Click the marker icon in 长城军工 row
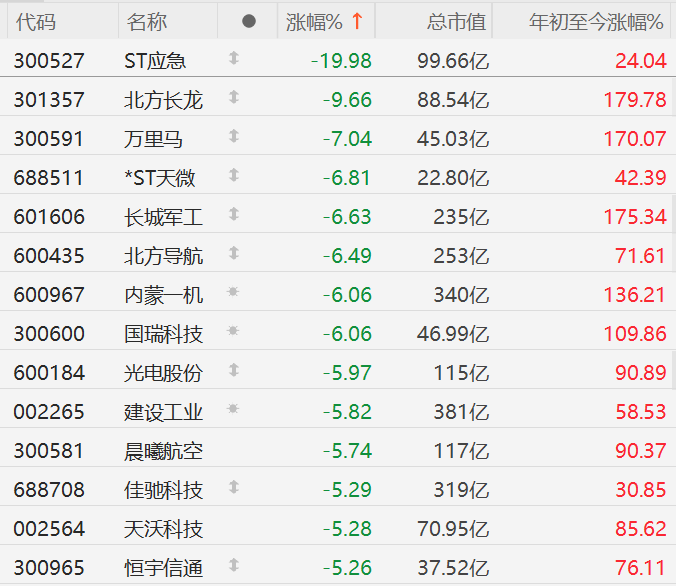This screenshot has height=586, width=676. (234, 214)
